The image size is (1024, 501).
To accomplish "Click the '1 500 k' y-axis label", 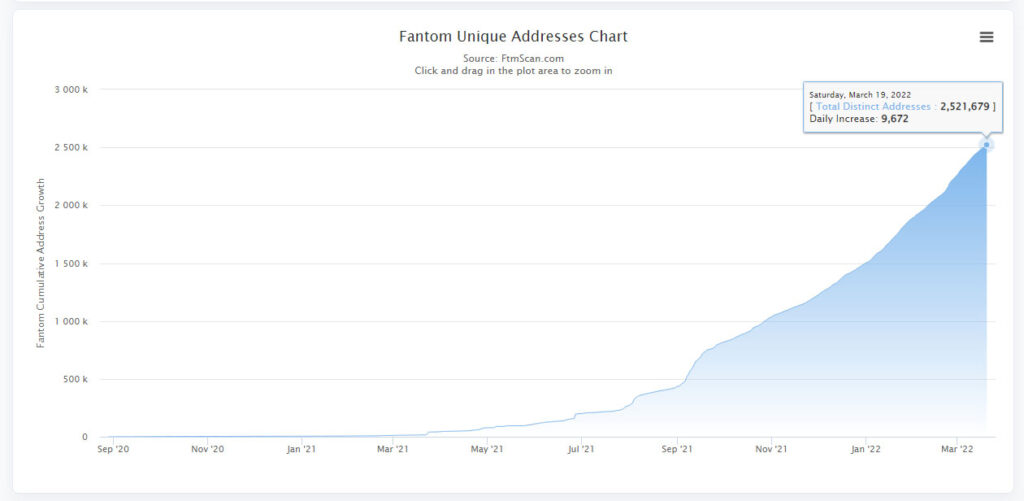I will (72, 264).
